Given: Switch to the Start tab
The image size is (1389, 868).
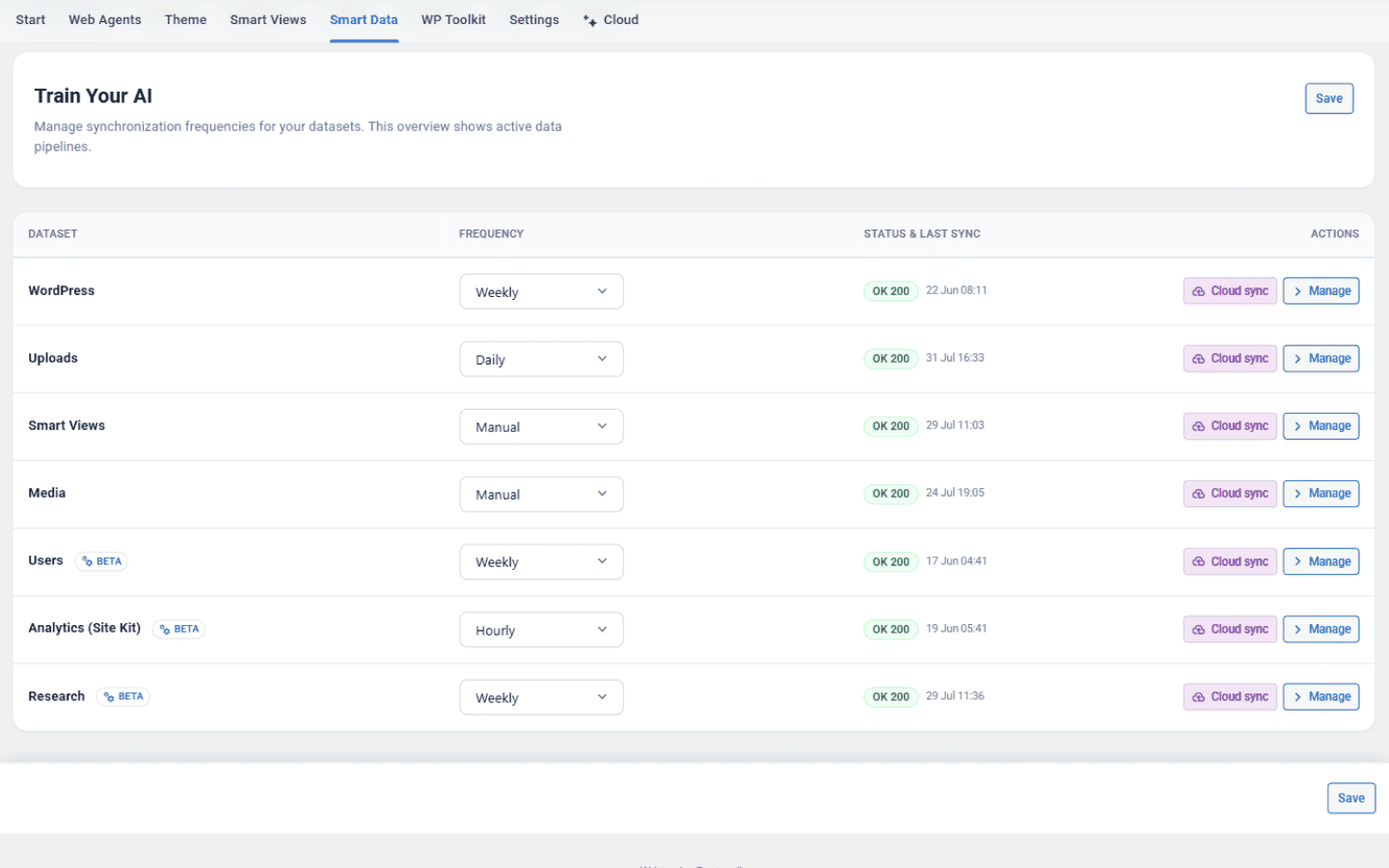Looking at the screenshot, I should [31, 19].
